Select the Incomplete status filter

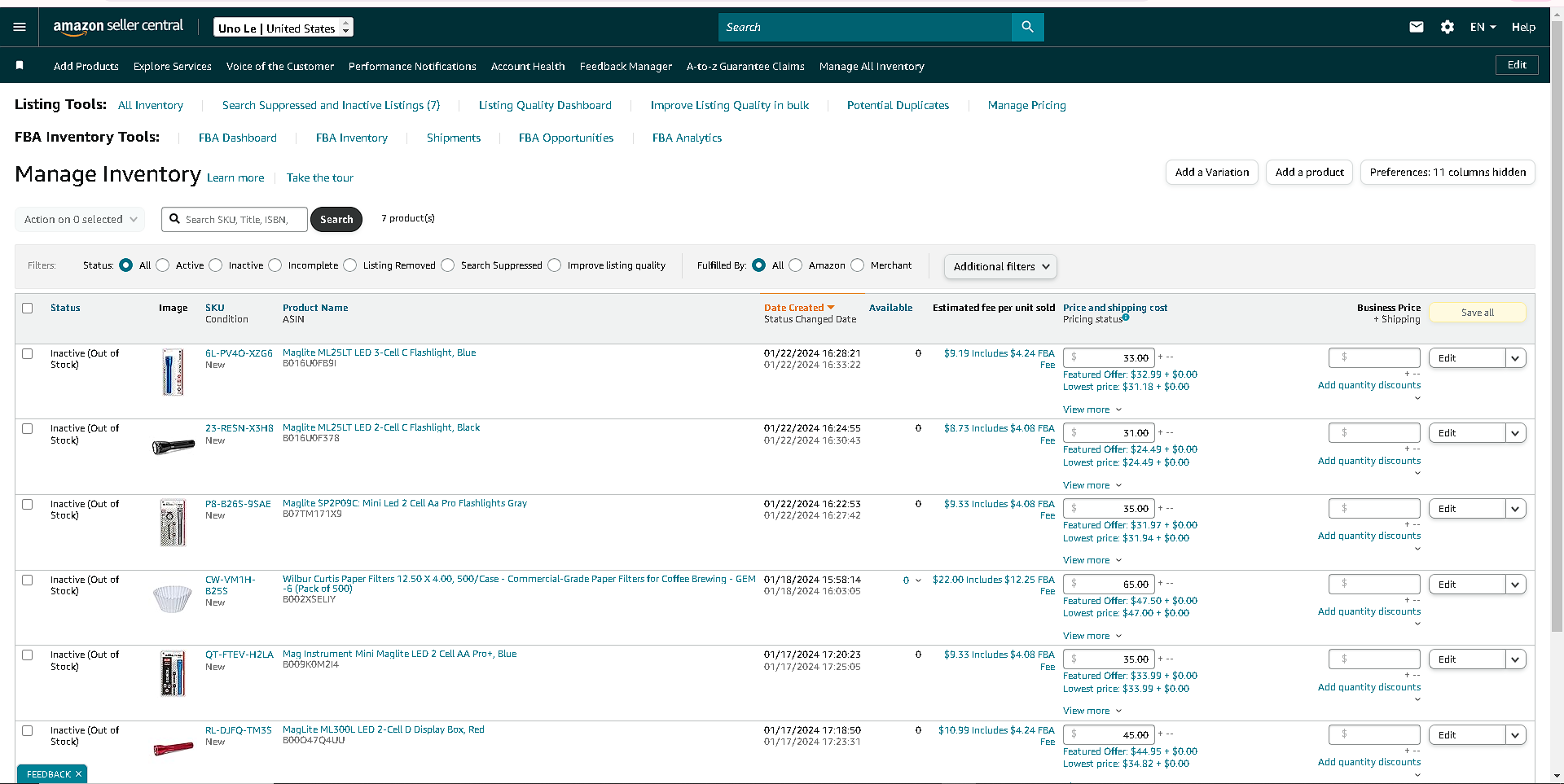275,265
